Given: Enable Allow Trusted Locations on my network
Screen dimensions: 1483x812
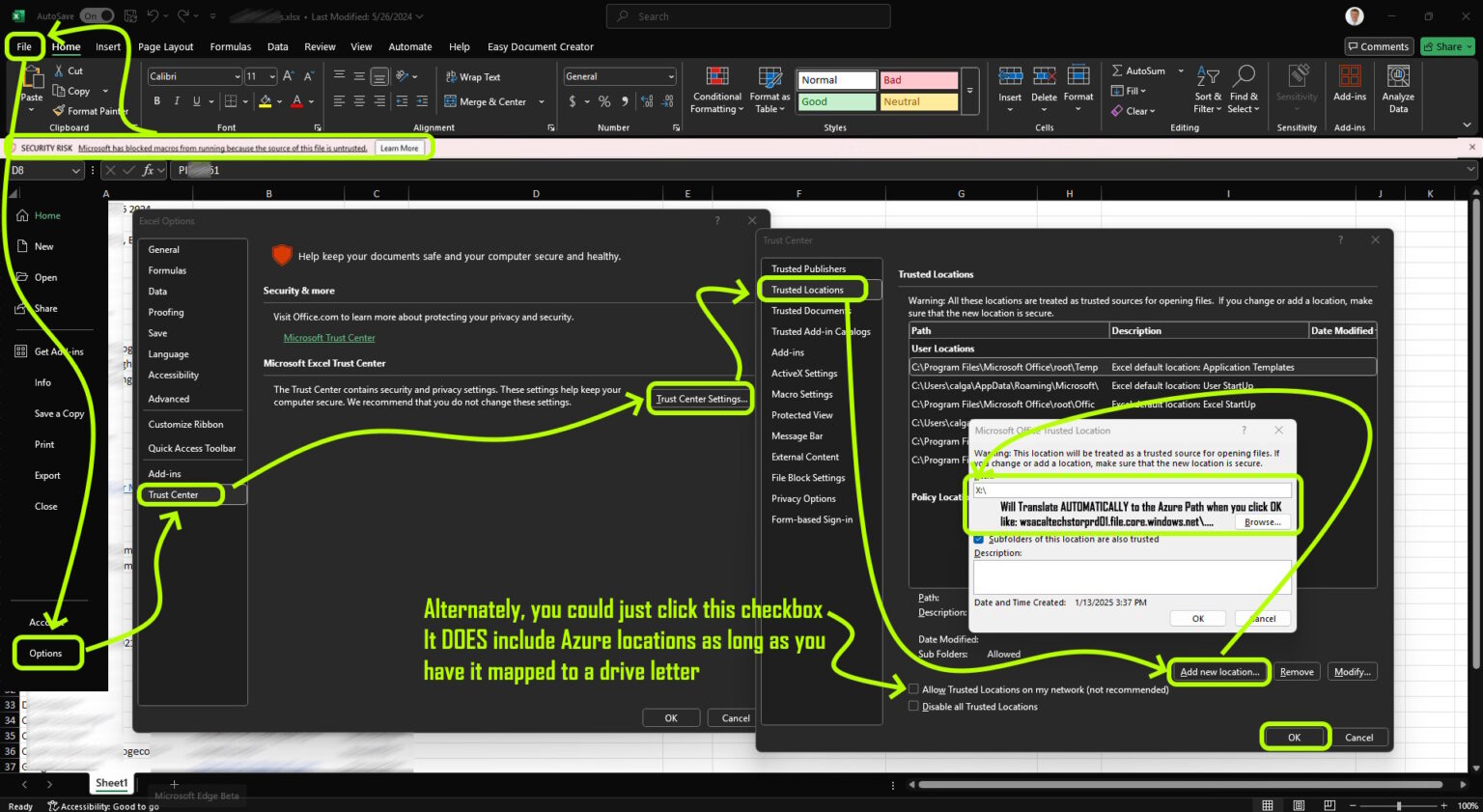Looking at the screenshot, I should tap(913, 688).
